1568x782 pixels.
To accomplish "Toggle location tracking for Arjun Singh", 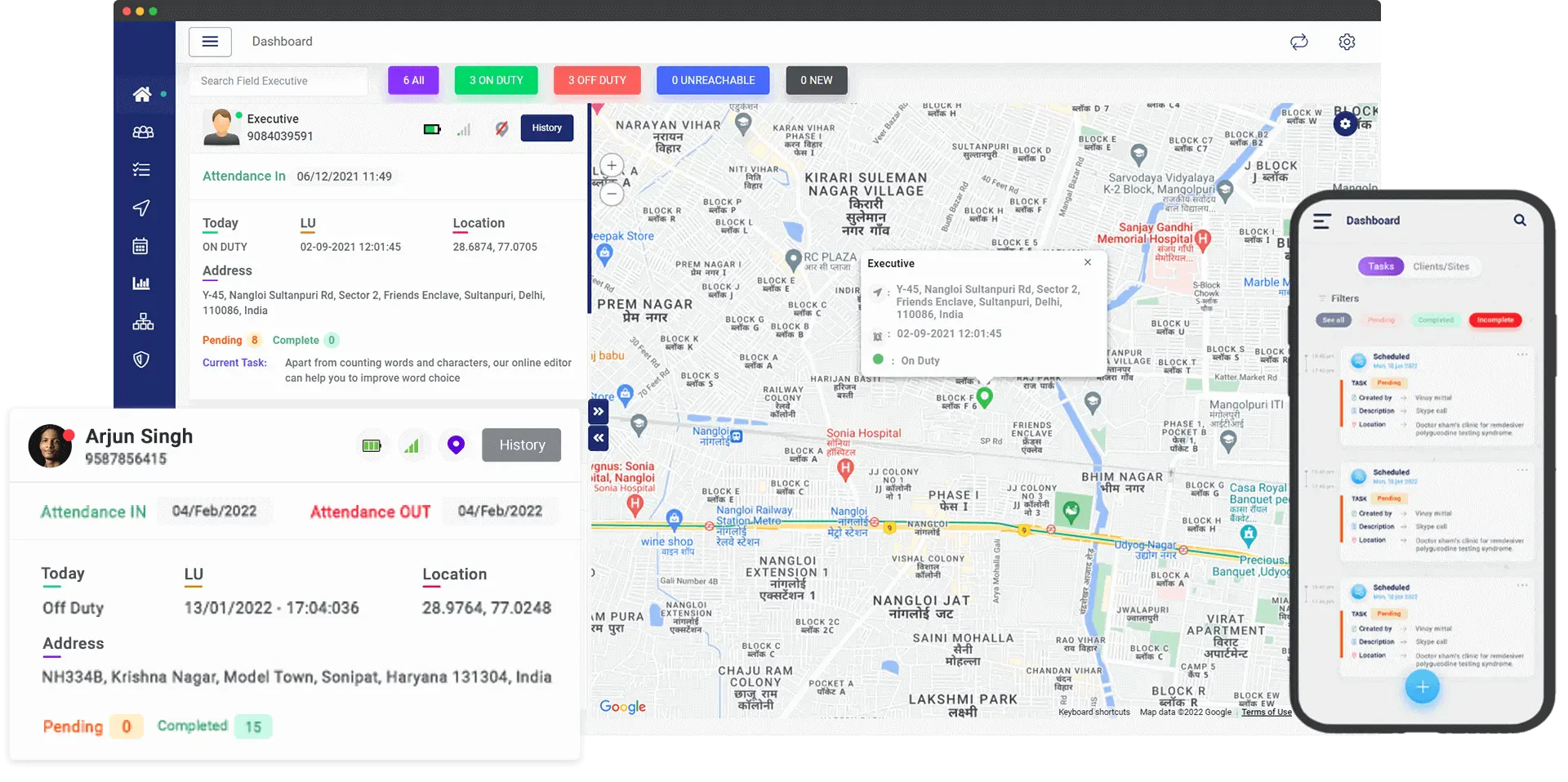I will coord(455,445).
